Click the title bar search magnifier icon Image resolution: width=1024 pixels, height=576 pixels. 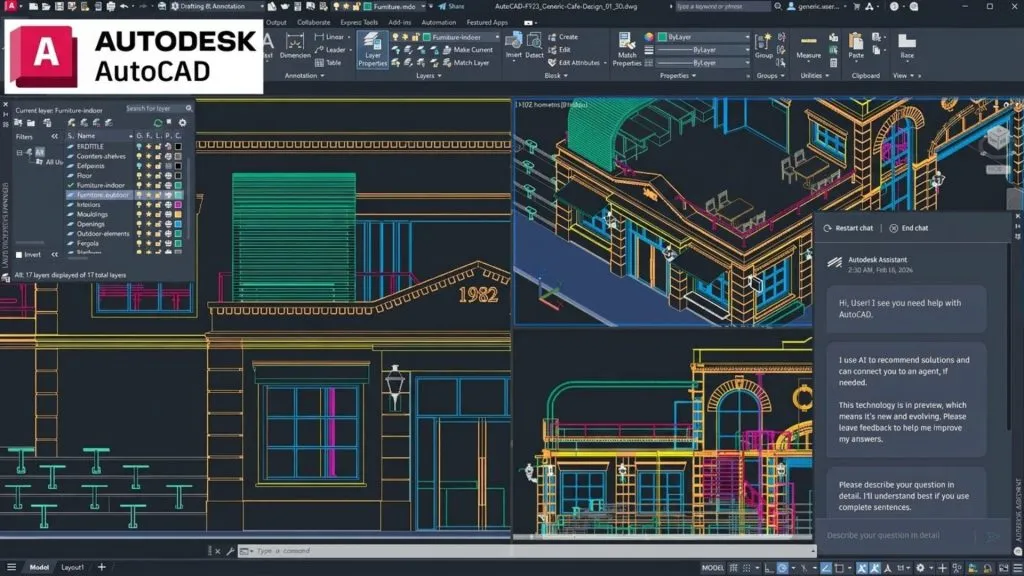[x=778, y=7]
